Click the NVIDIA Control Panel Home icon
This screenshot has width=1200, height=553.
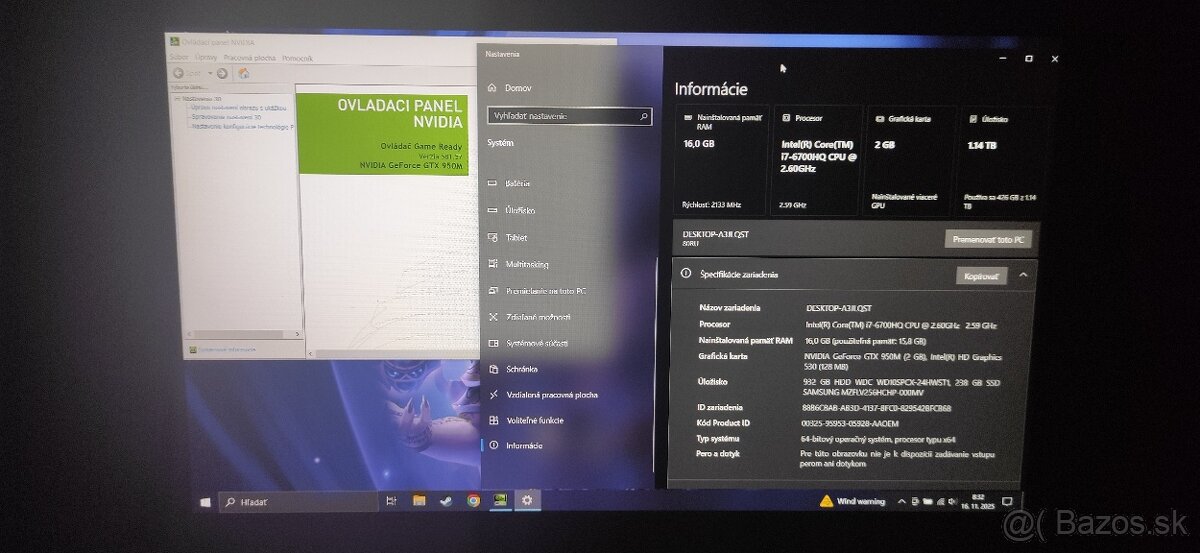[x=243, y=73]
